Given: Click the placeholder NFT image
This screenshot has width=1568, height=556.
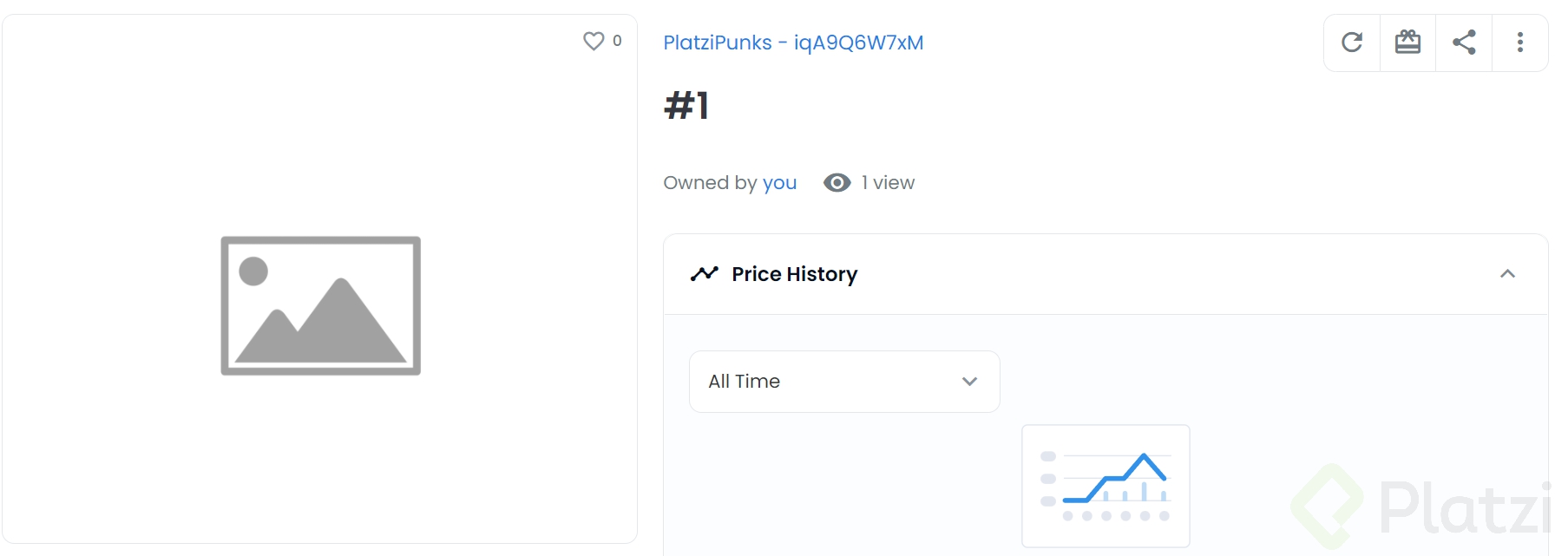Looking at the screenshot, I should 321,305.
